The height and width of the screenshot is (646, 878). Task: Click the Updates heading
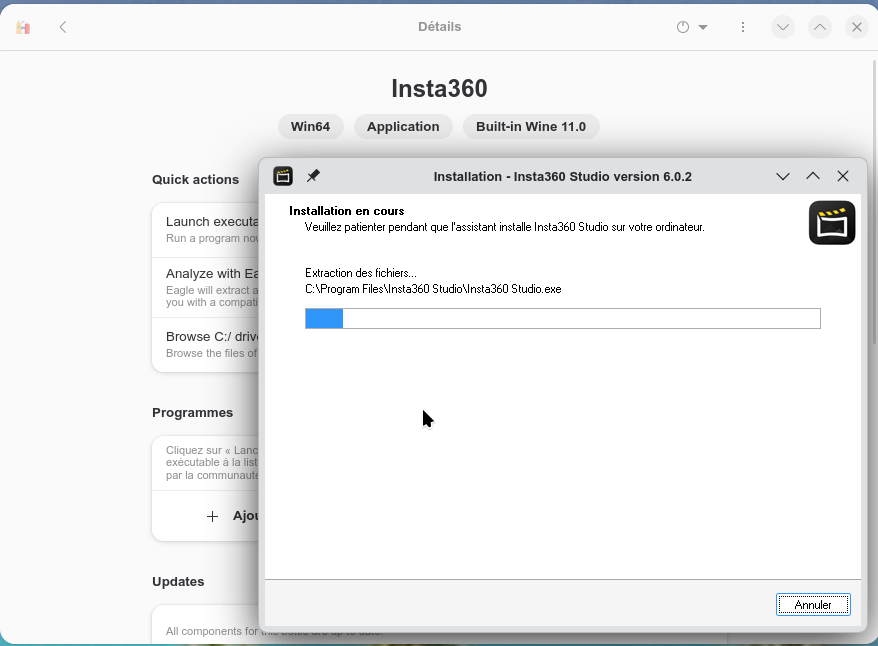[x=178, y=582]
